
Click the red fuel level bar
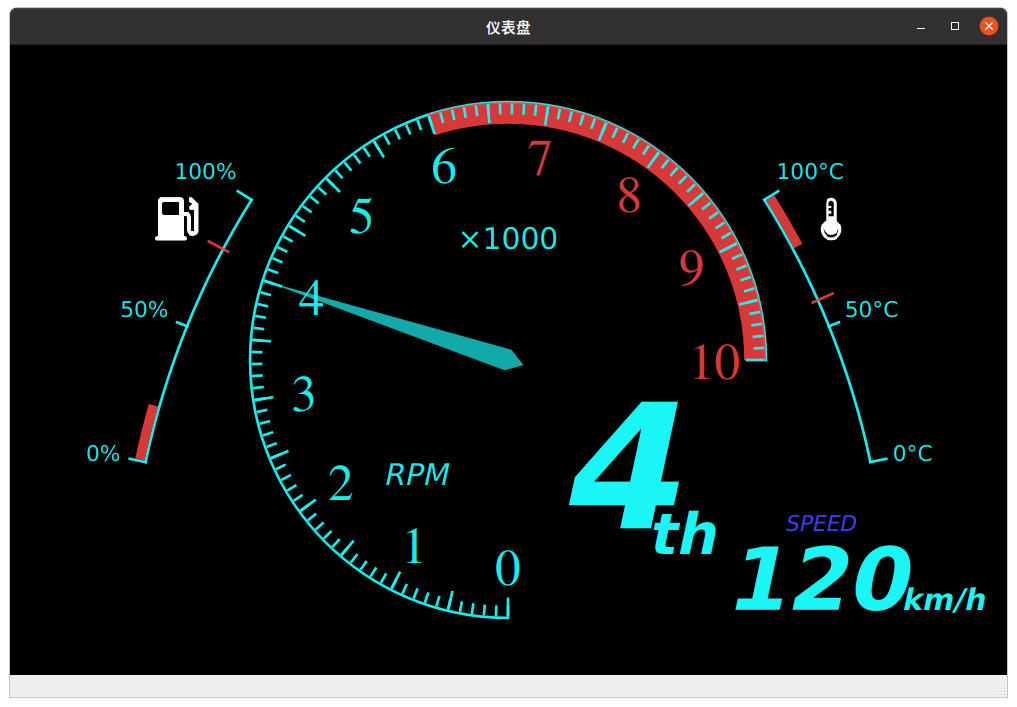pos(147,432)
